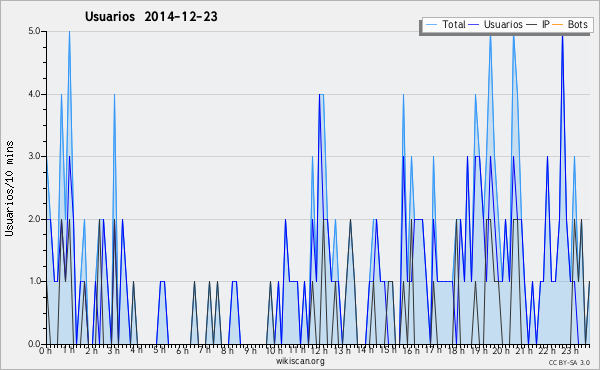Click the 1.0 value on y-axis
The image size is (600, 370).
pos(34,281)
